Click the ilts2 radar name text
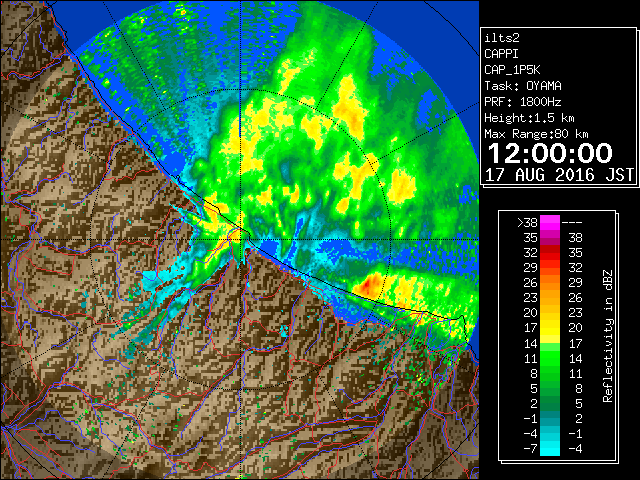The height and width of the screenshot is (480, 640). 502,38
